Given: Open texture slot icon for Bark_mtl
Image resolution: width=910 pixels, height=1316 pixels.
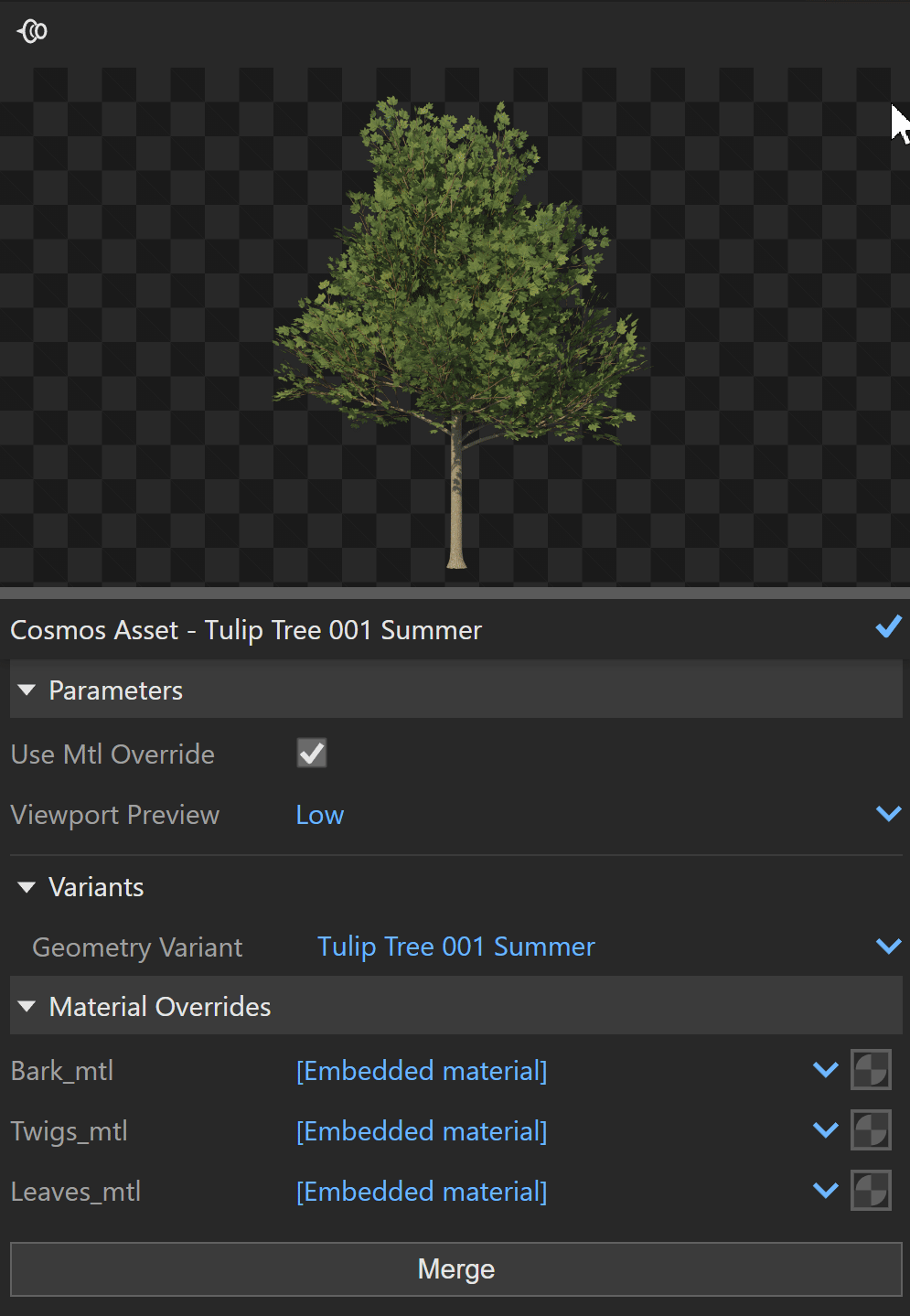Looking at the screenshot, I should 871,1070.
